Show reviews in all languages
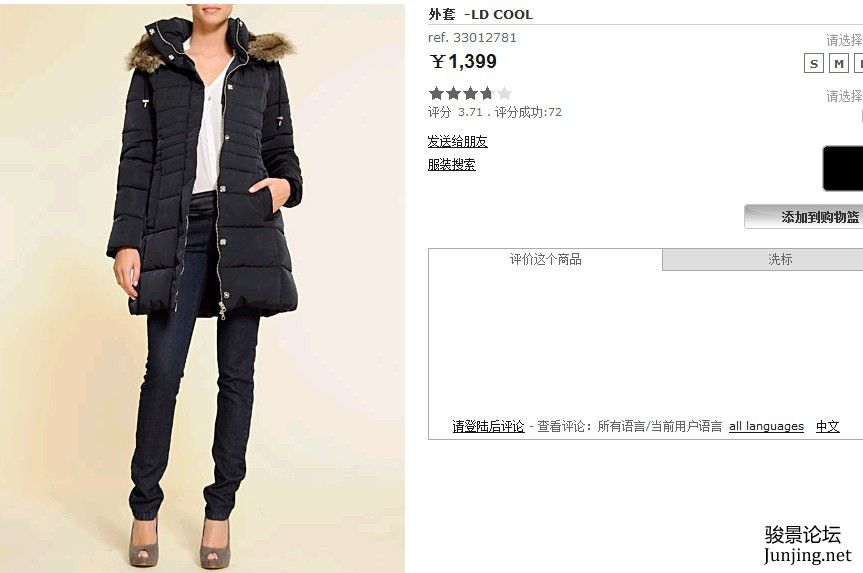863x573 pixels. [x=766, y=426]
